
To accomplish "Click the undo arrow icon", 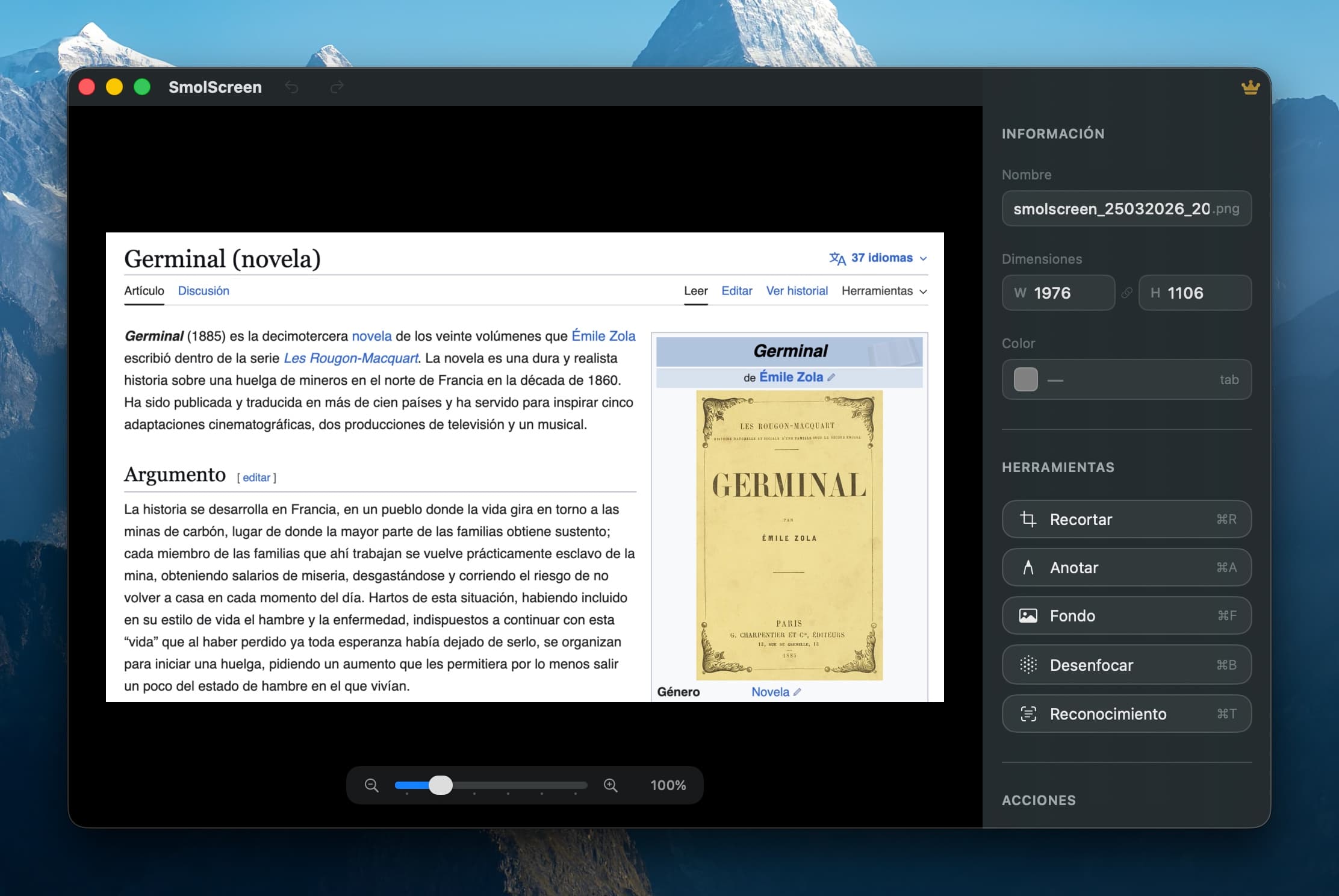I will pyautogui.click(x=292, y=87).
